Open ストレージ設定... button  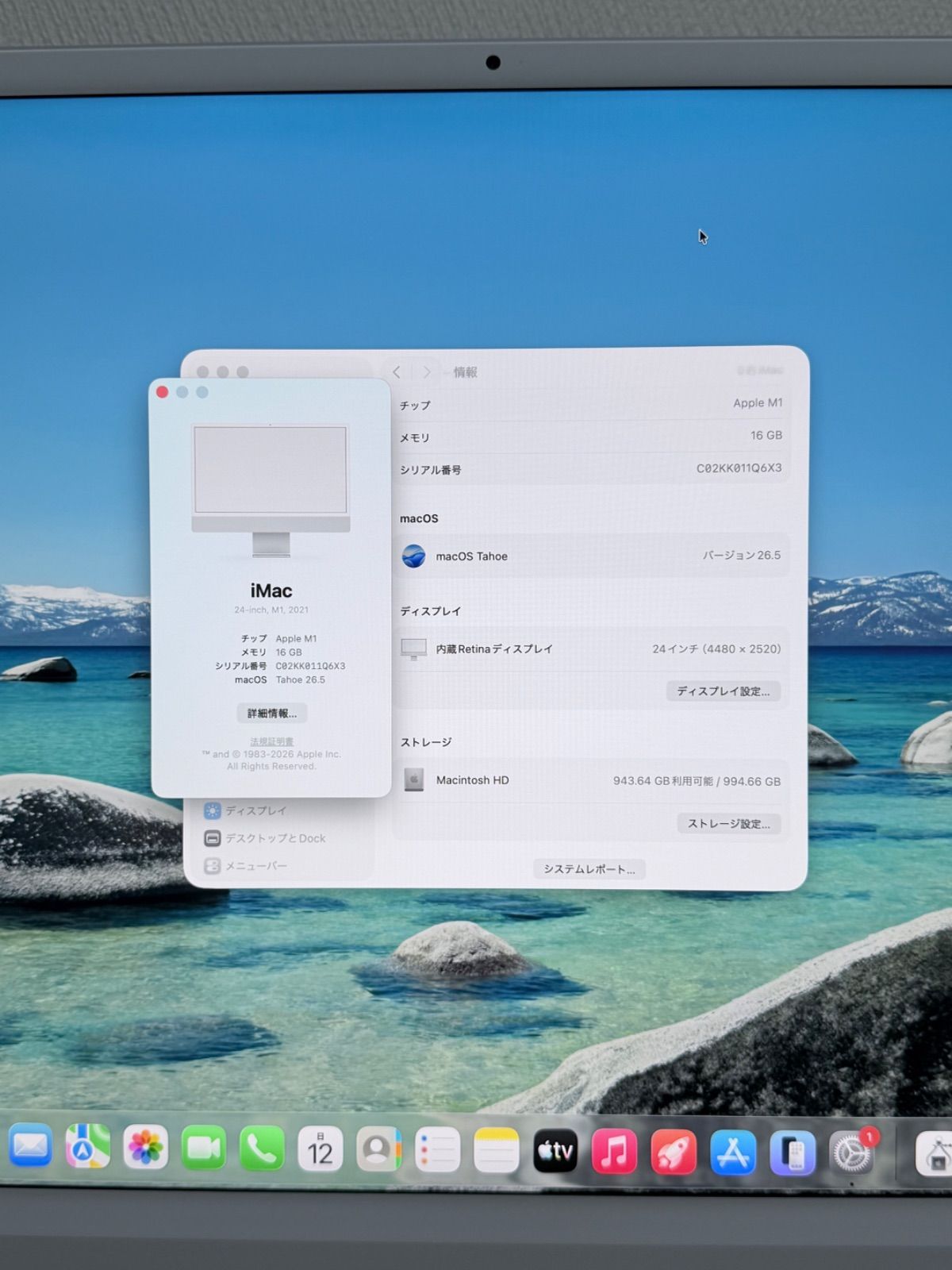729,824
